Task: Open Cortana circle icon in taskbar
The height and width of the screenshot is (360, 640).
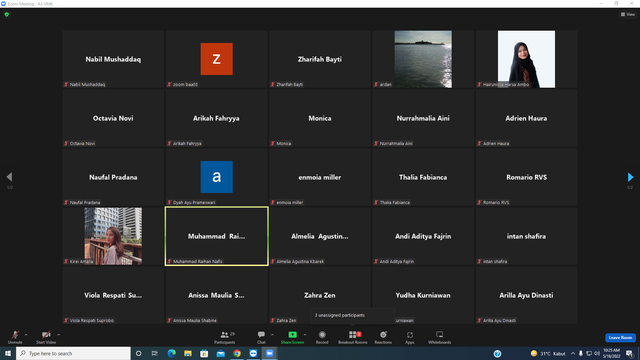Action: (x=138, y=353)
